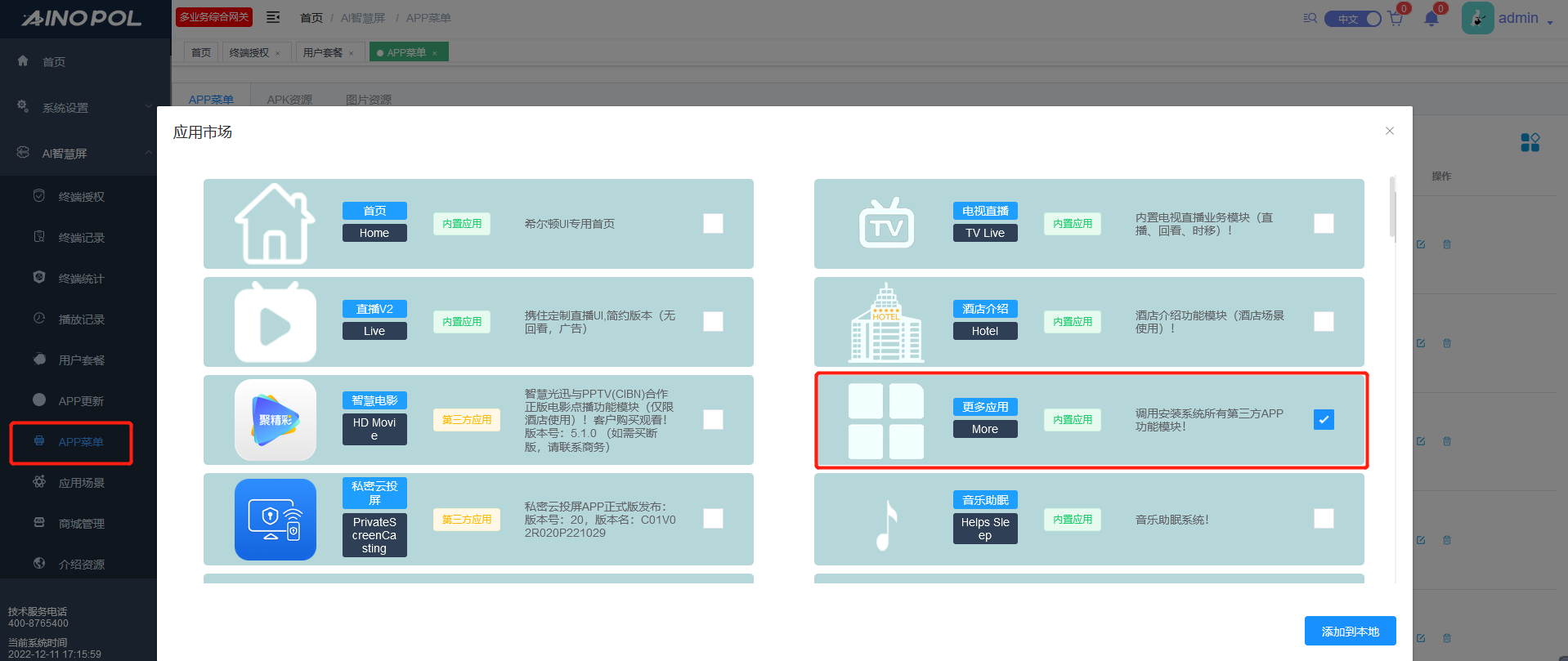Click the Hotel building app icon
This screenshot has width=1568, height=661.
coord(886,322)
